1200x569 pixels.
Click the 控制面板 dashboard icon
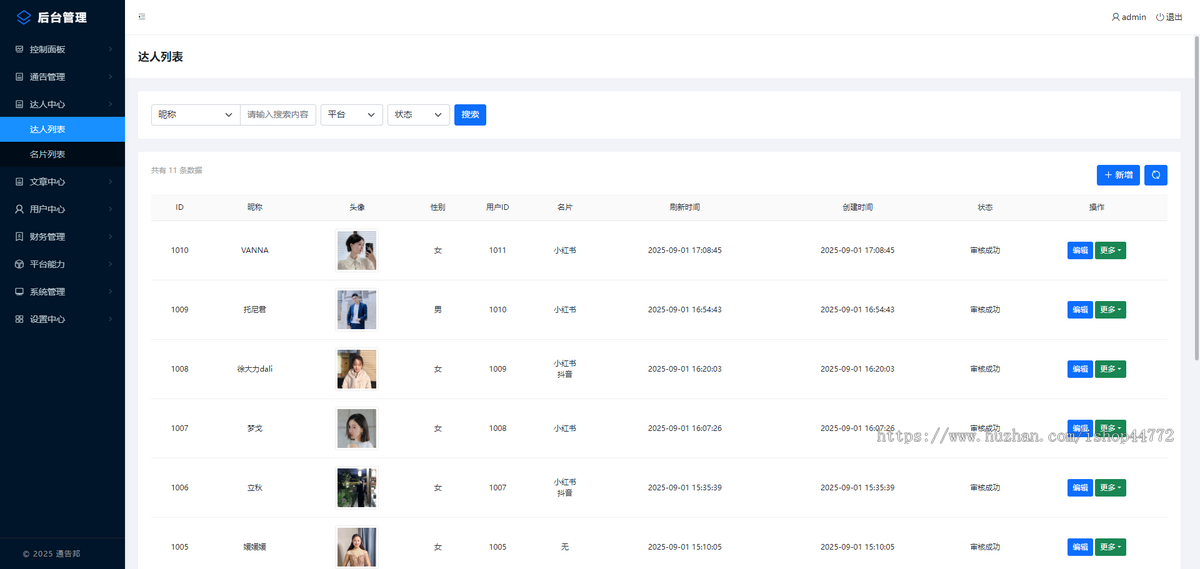19,49
